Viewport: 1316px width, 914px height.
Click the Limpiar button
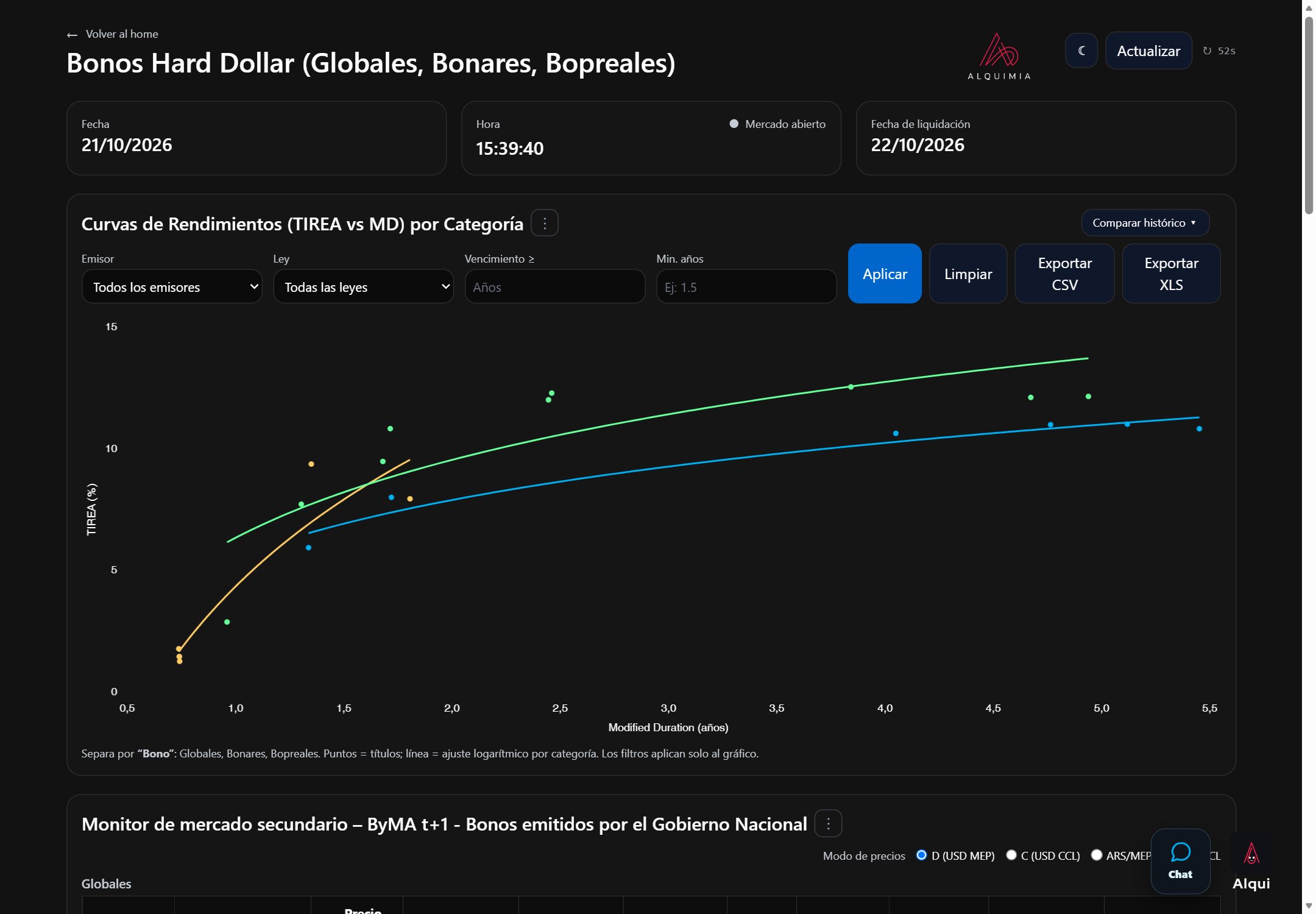click(968, 274)
